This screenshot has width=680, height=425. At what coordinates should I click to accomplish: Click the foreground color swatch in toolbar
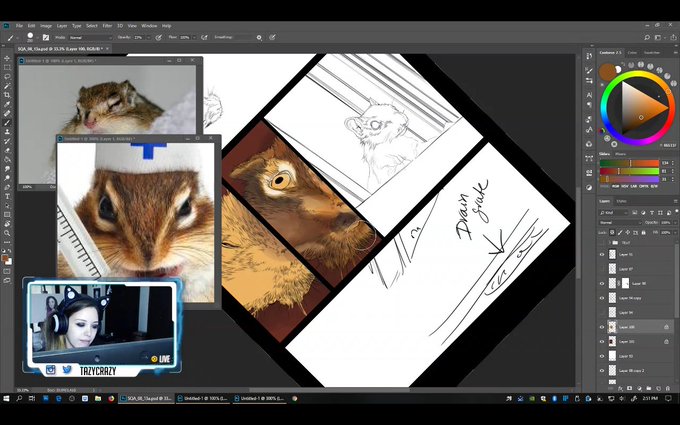(x=5, y=258)
